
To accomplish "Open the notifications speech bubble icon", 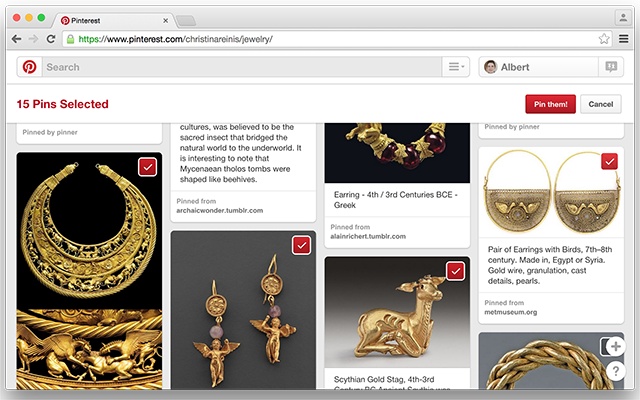I will click(611, 67).
